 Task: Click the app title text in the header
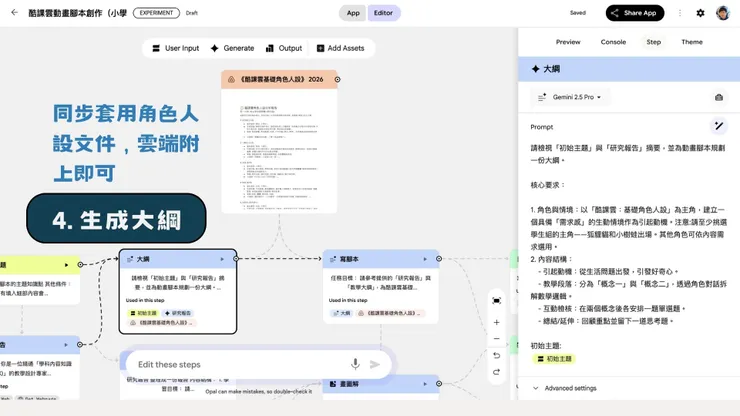[77, 13]
